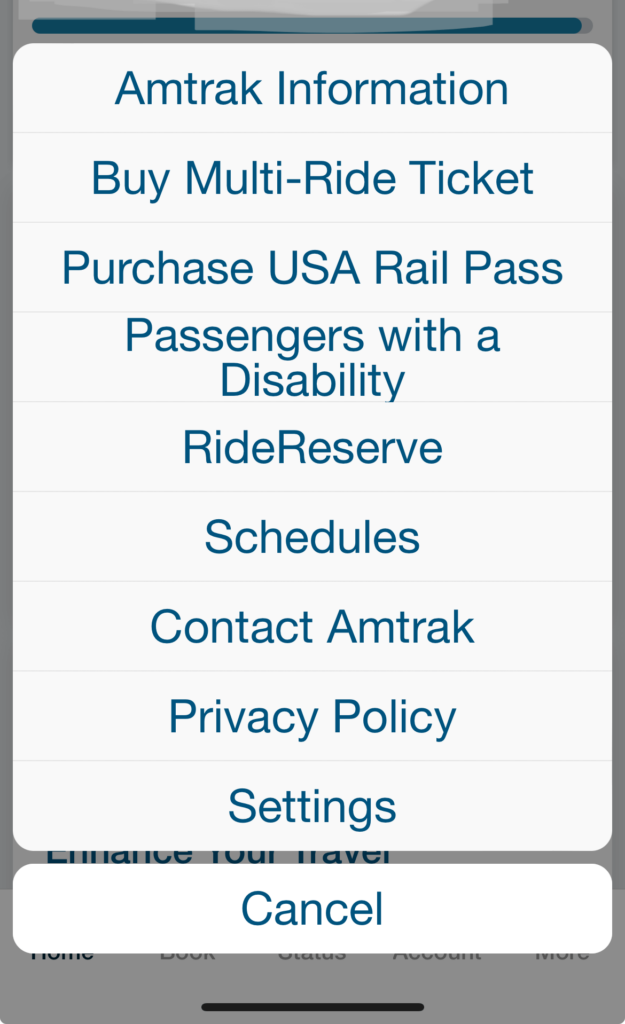Go to the Account tab

(x=437, y=952)
